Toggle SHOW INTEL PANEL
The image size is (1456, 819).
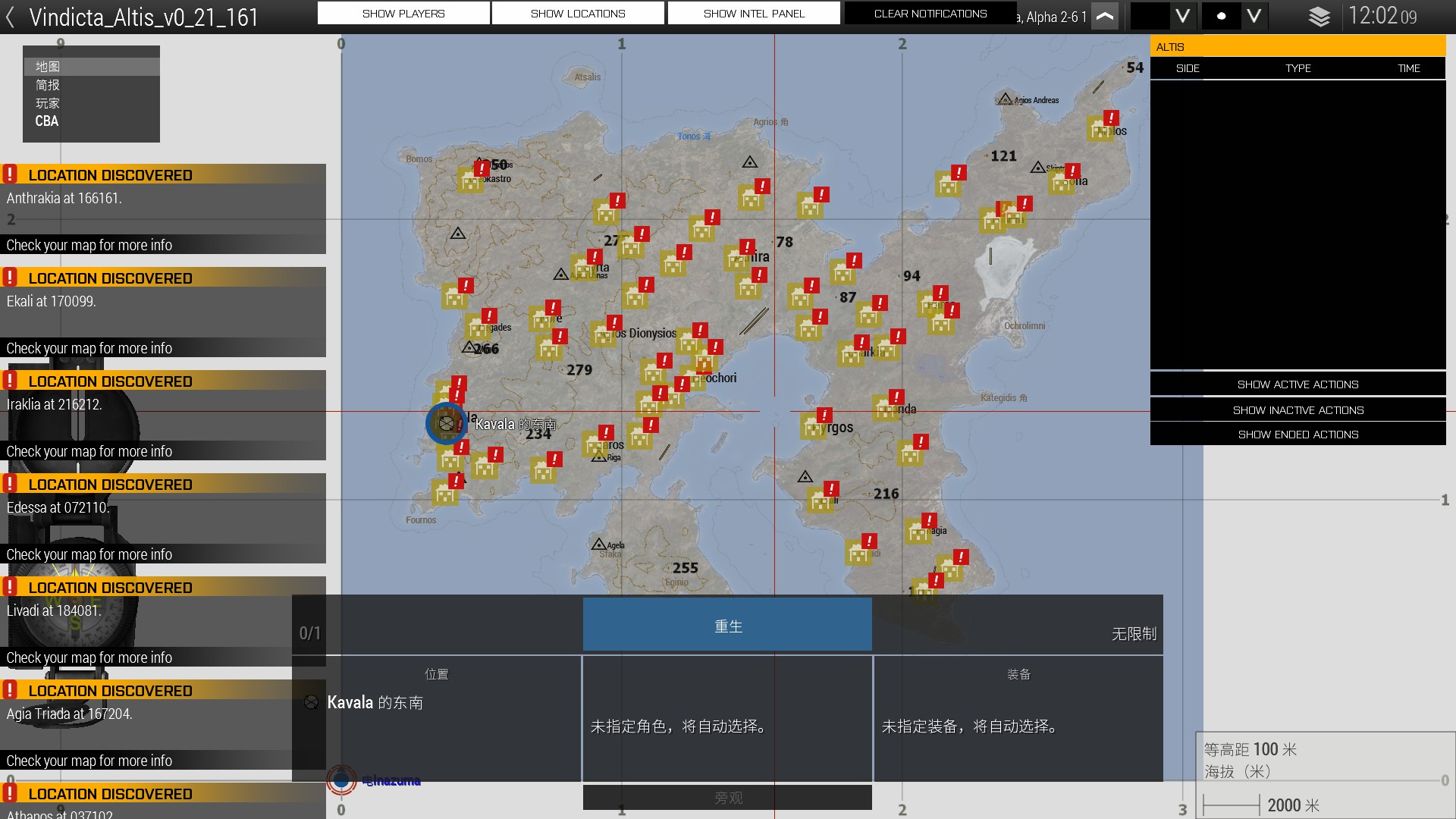coord(754,13)
